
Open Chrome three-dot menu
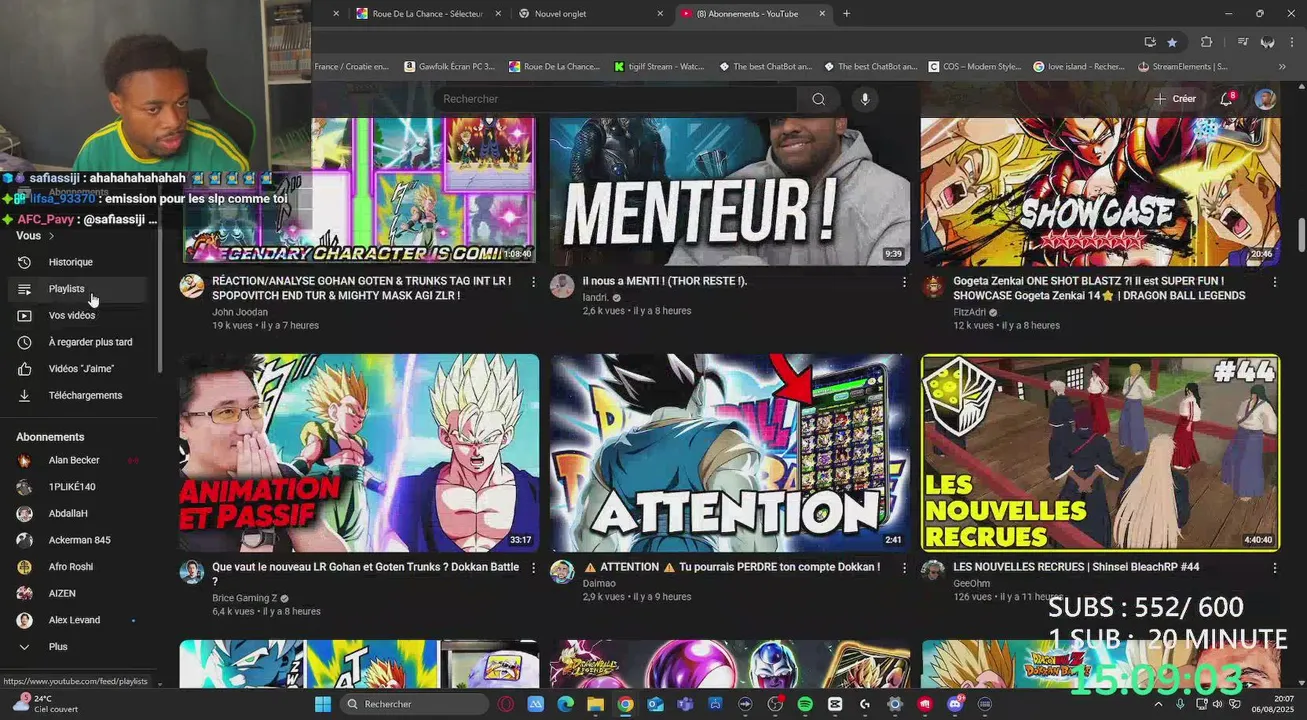pos(1293,42)
